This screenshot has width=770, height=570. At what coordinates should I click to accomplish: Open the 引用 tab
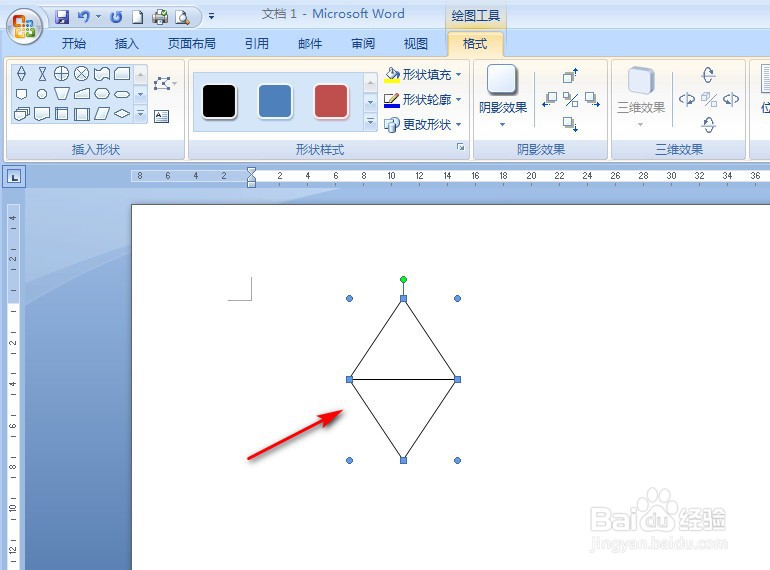click(x=257, y=44)
